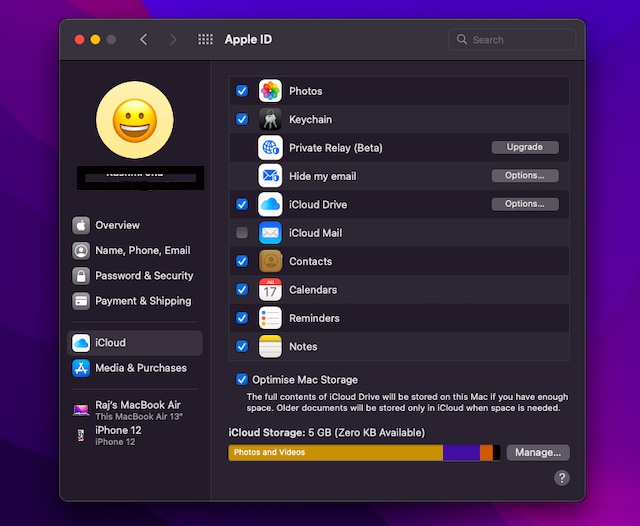
Task: Open Name, Phone, Email section
Action: point(135,251)
